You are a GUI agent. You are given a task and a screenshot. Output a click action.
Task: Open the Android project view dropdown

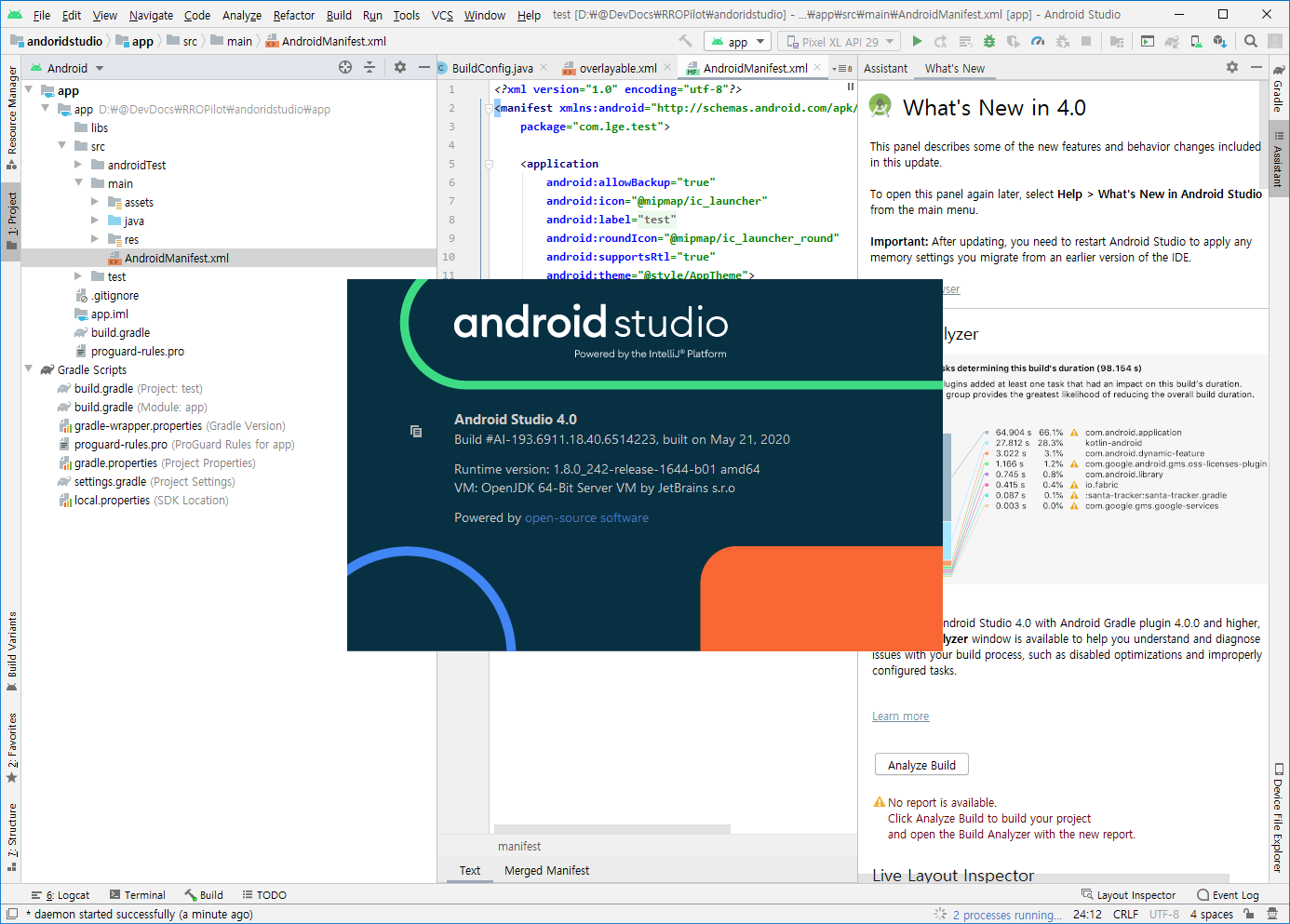coord(67,68)
